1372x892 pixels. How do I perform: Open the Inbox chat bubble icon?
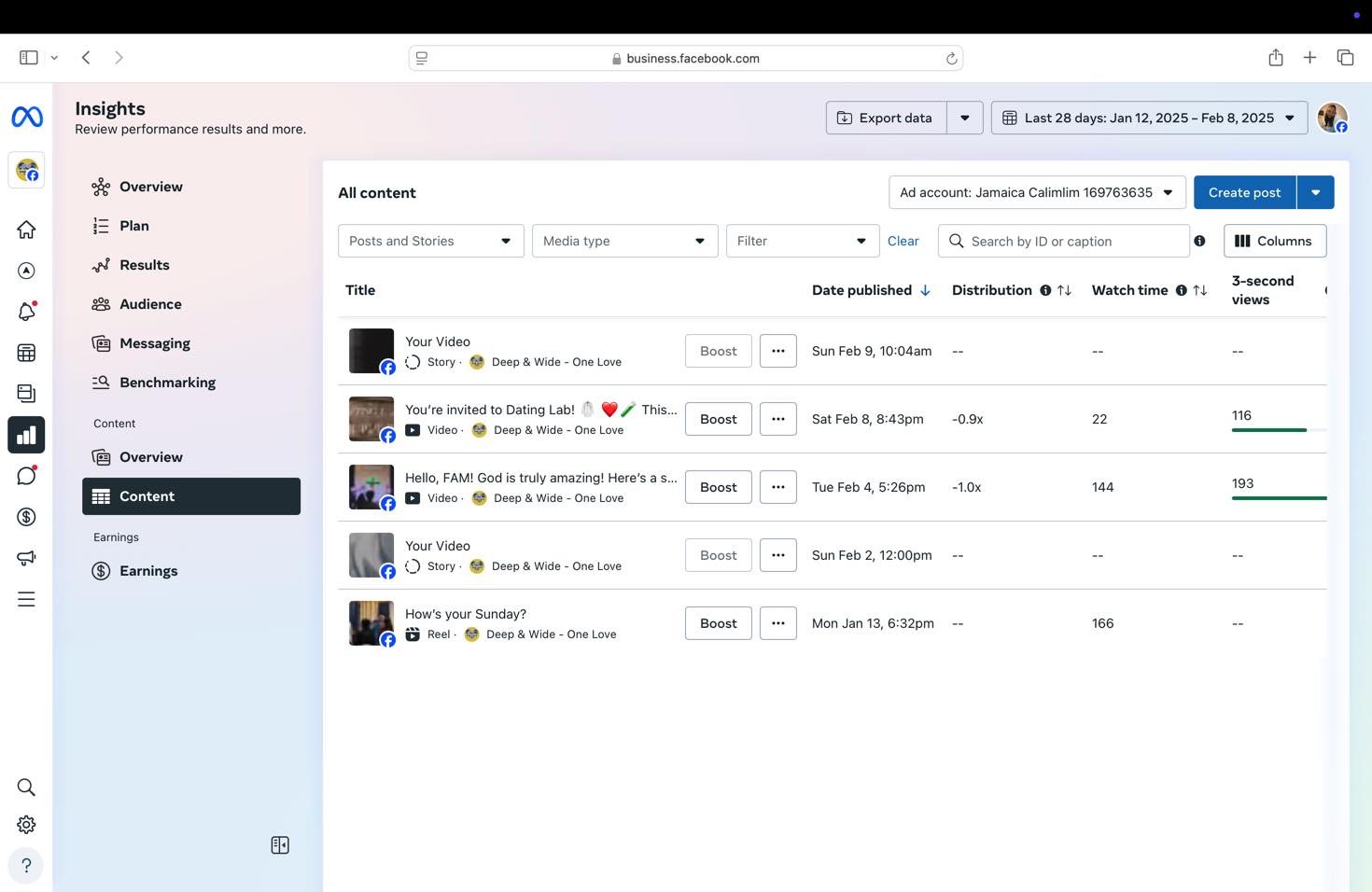pos(26,476)
